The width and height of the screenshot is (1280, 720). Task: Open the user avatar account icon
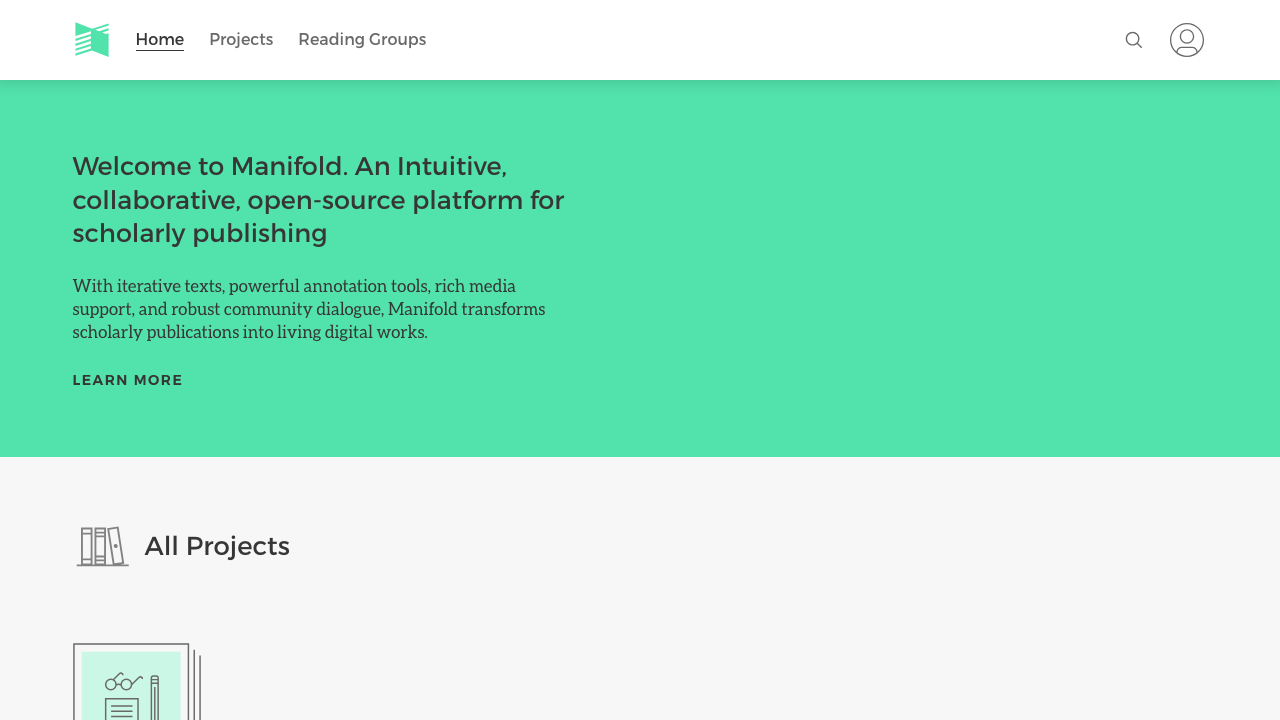(1187, 40)
